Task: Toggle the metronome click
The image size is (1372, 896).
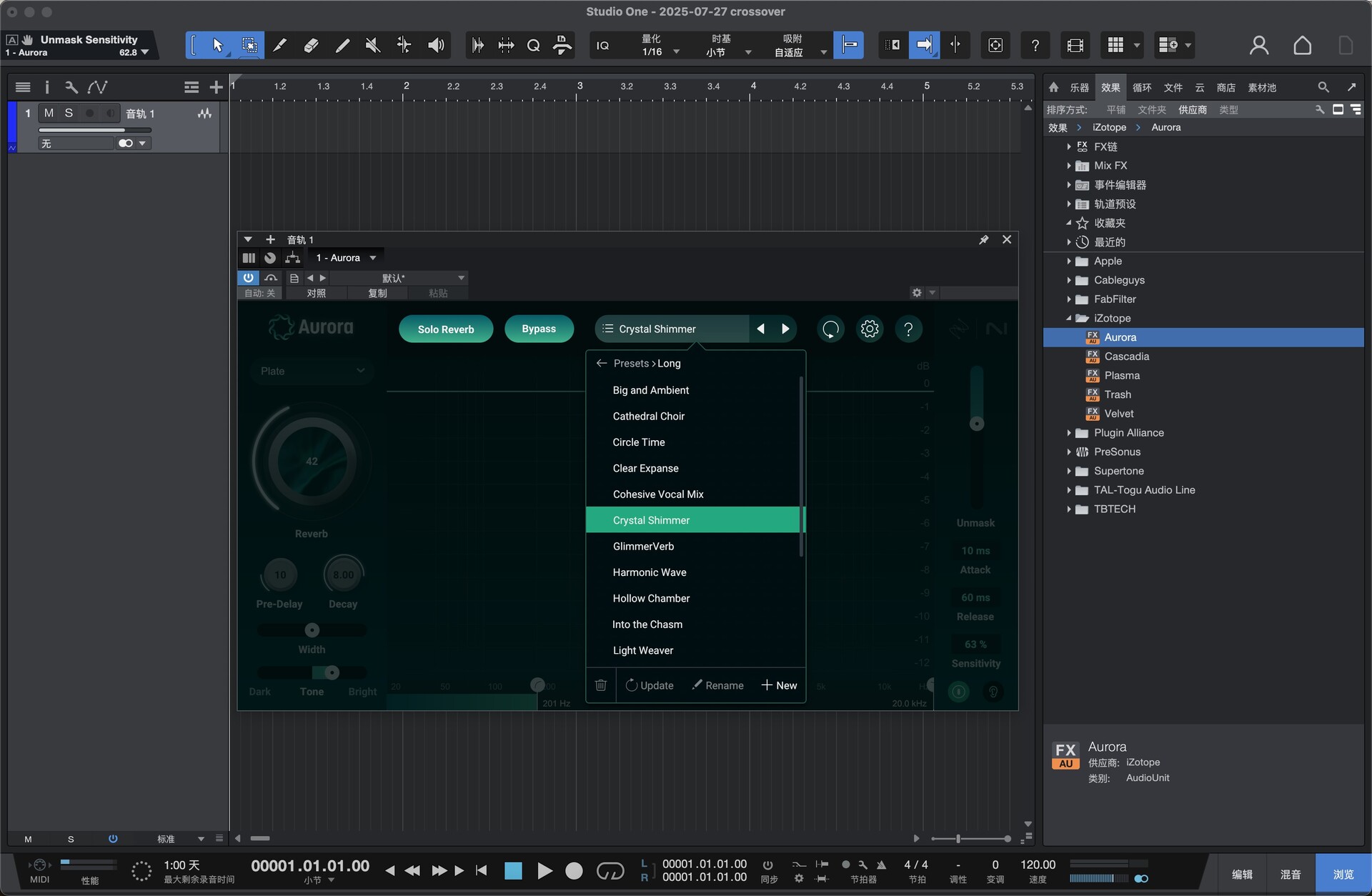Action: coord(882,865)
